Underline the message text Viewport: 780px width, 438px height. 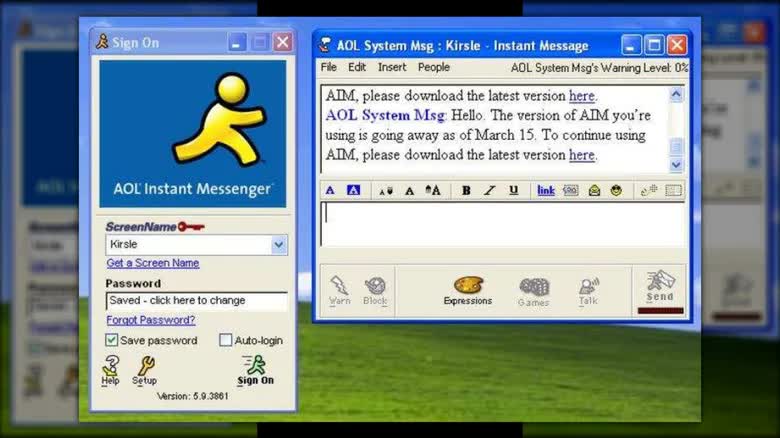point(513,190)
